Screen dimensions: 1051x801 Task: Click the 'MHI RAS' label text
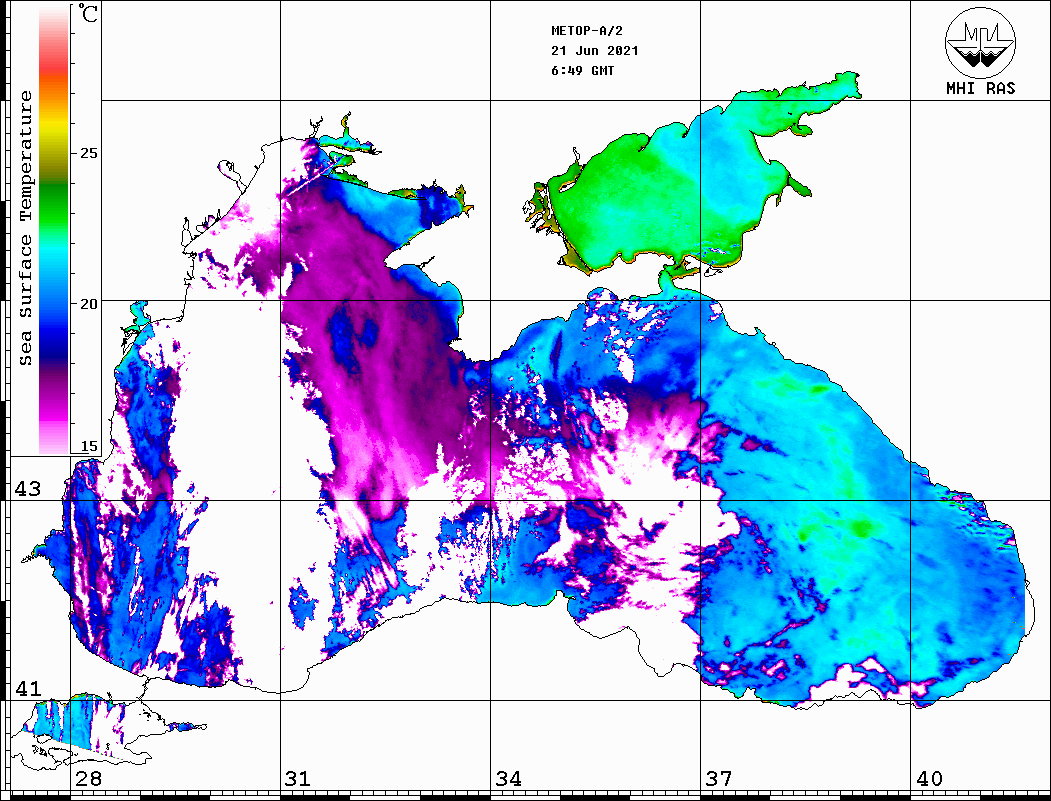[x=980, y=88]
